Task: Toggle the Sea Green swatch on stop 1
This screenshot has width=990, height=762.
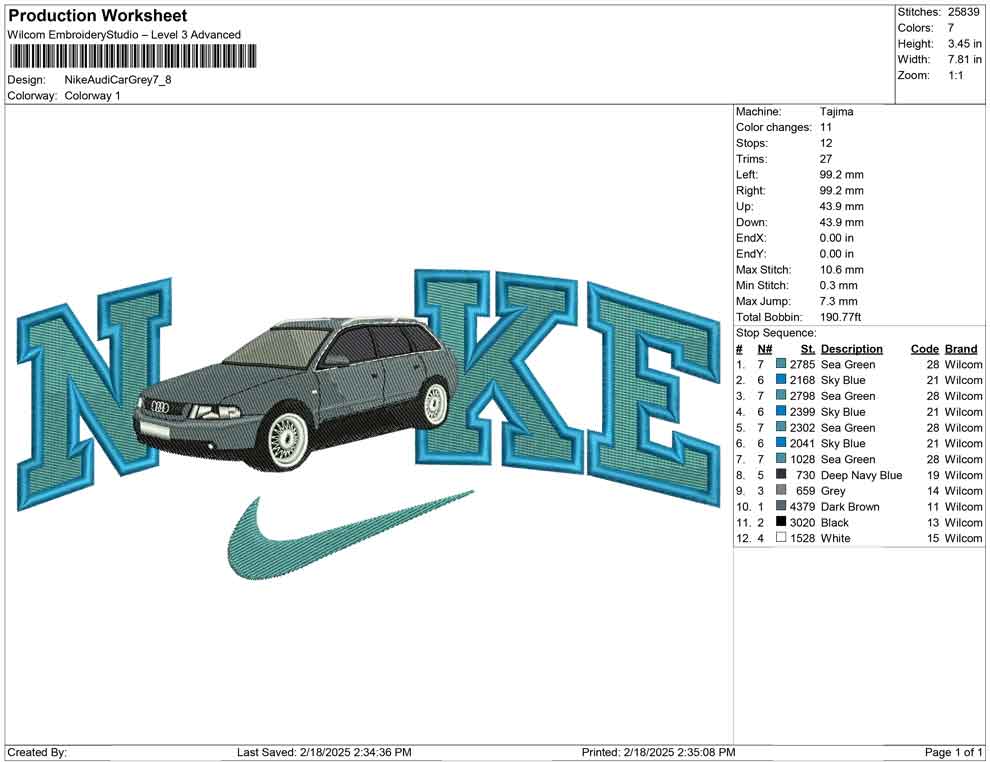Action: pos(781,364)
